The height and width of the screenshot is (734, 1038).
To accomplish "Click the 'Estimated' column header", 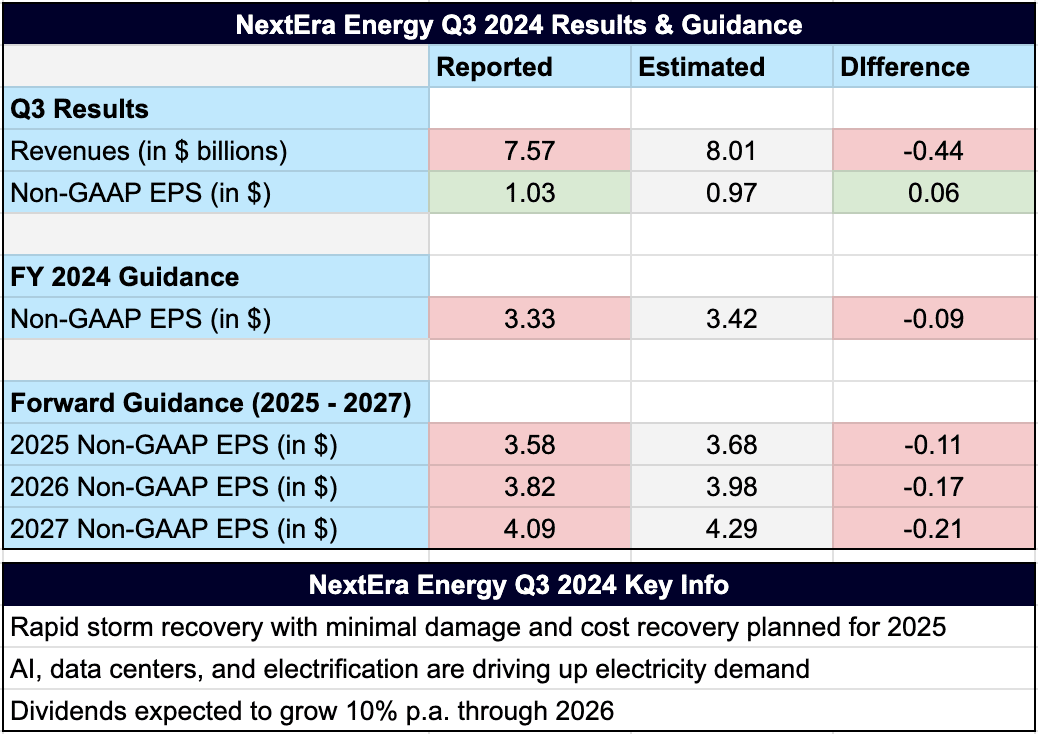I will click(731, 67).
